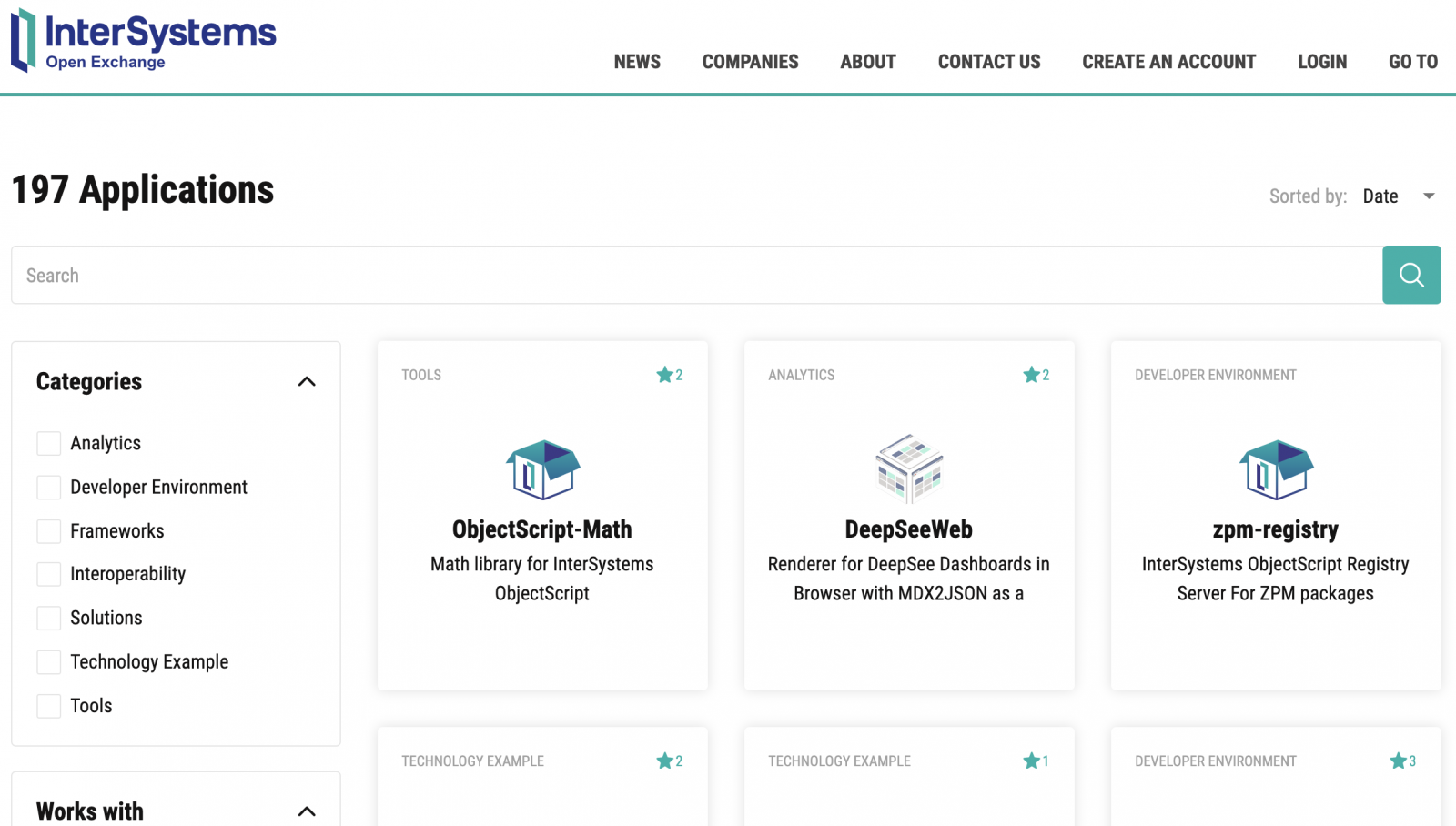Tick the Analytics category checkbox
Screen dimensions: 1456x826
[x=48, y=443]
